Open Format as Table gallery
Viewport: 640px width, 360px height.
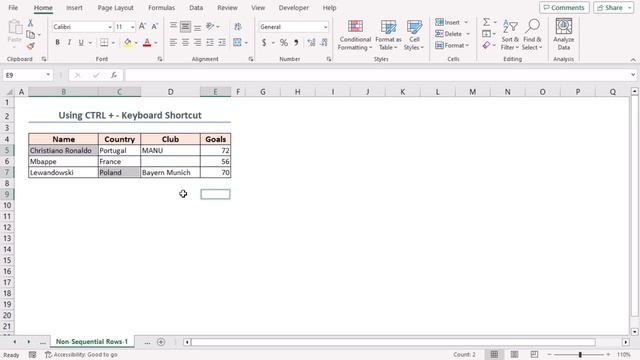point(388,35)
